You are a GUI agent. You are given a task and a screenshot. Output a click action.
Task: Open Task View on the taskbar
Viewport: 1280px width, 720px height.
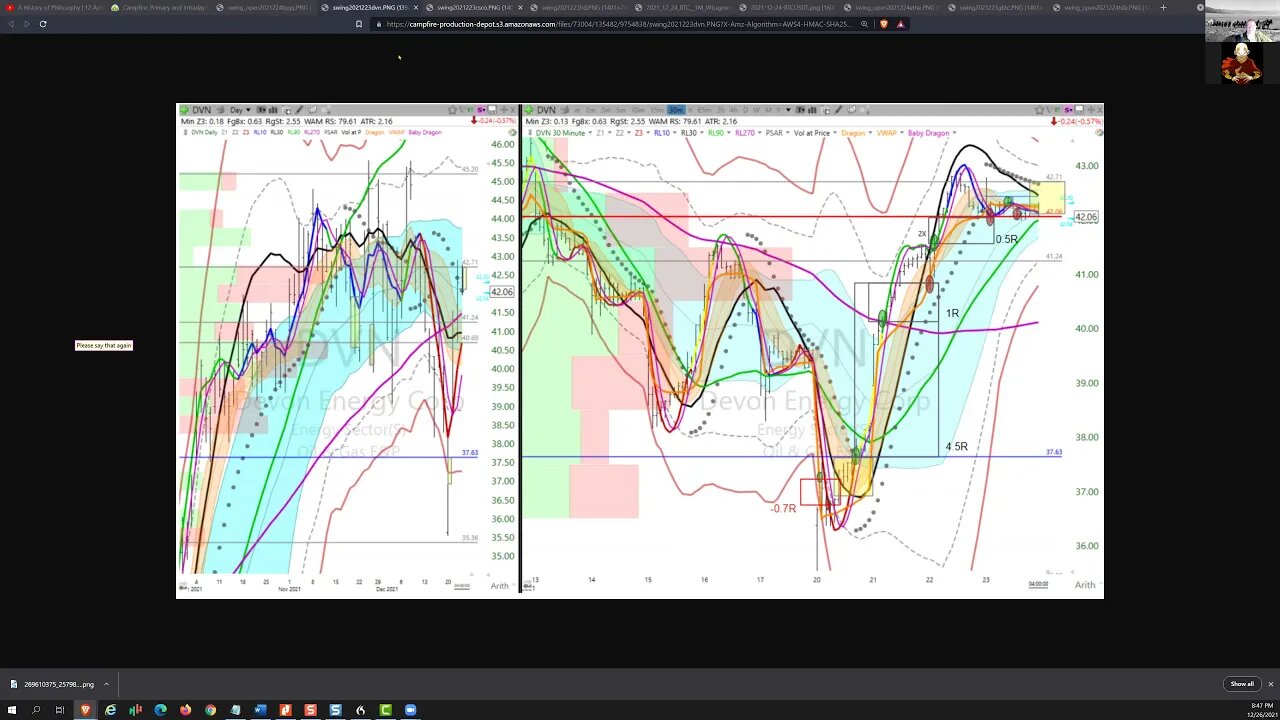(x=60, y=710)
